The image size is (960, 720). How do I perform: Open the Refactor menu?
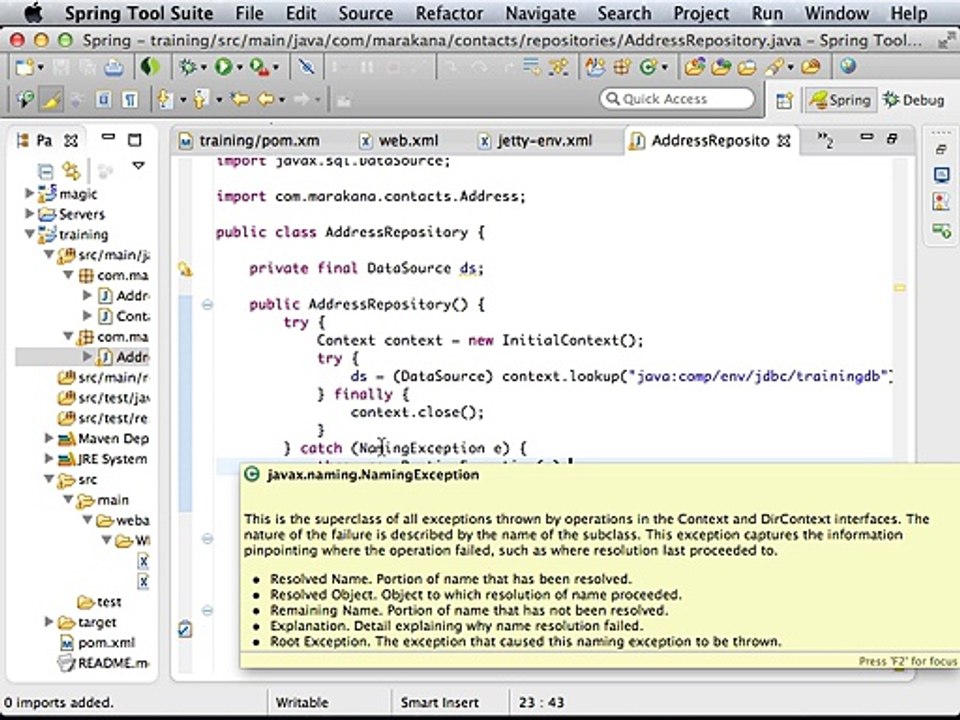(x=449, y=13)
